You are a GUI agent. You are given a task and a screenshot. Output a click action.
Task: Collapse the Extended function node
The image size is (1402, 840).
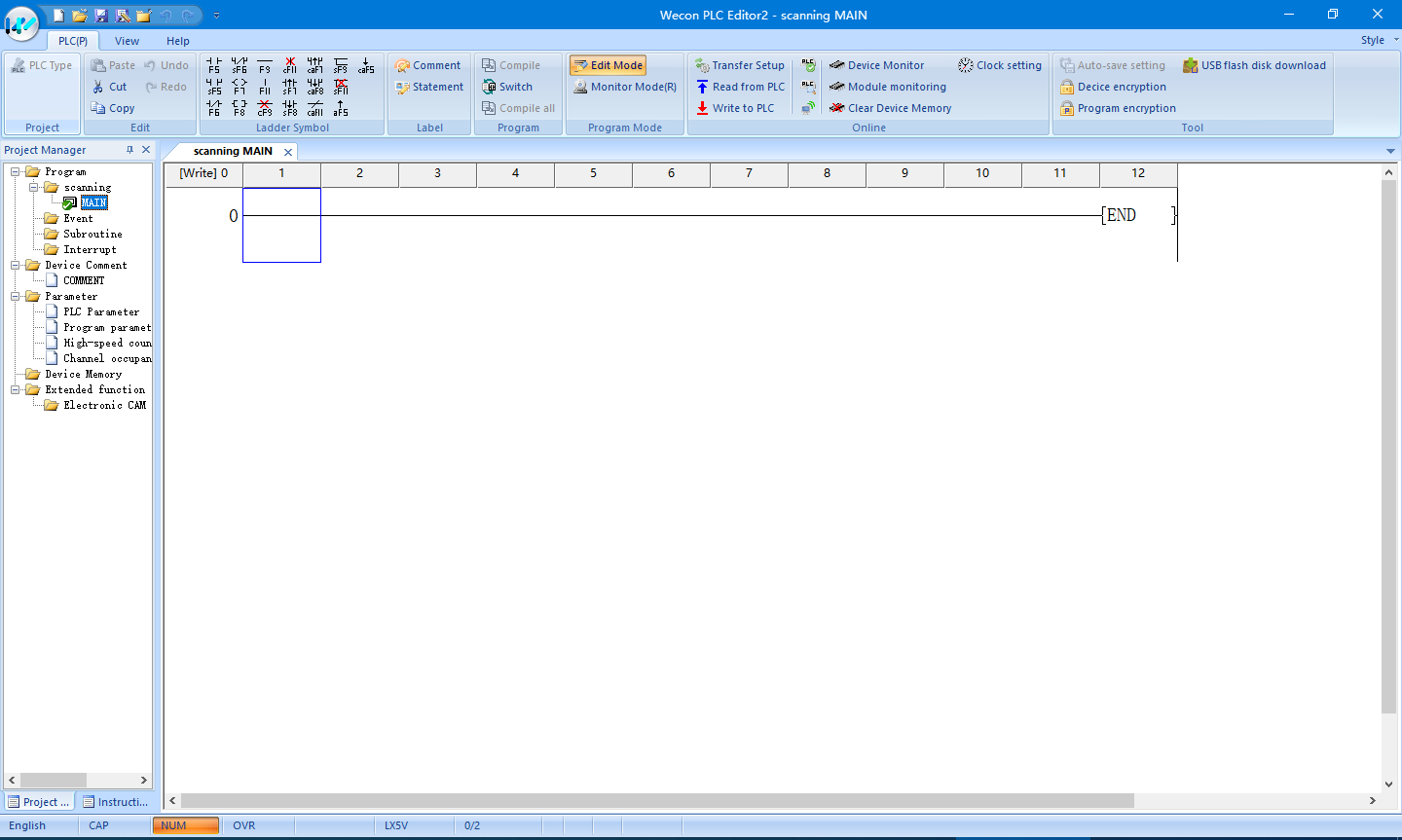16,389
